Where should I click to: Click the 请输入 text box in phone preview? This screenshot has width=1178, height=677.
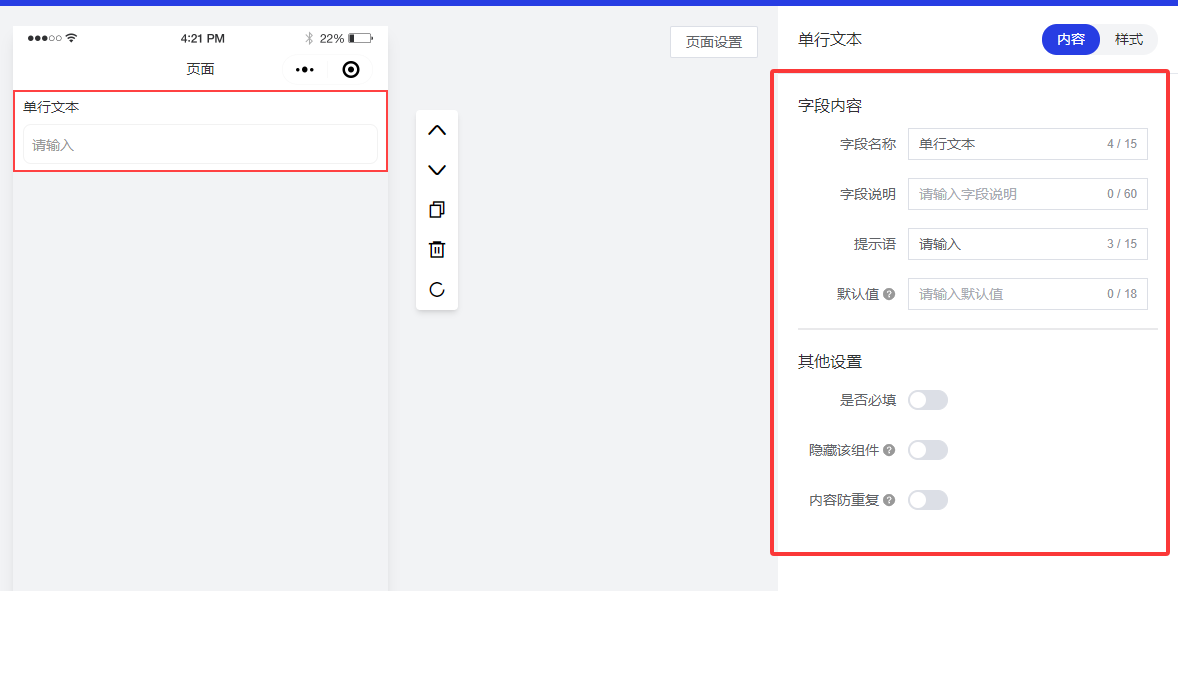click(200, 145)
